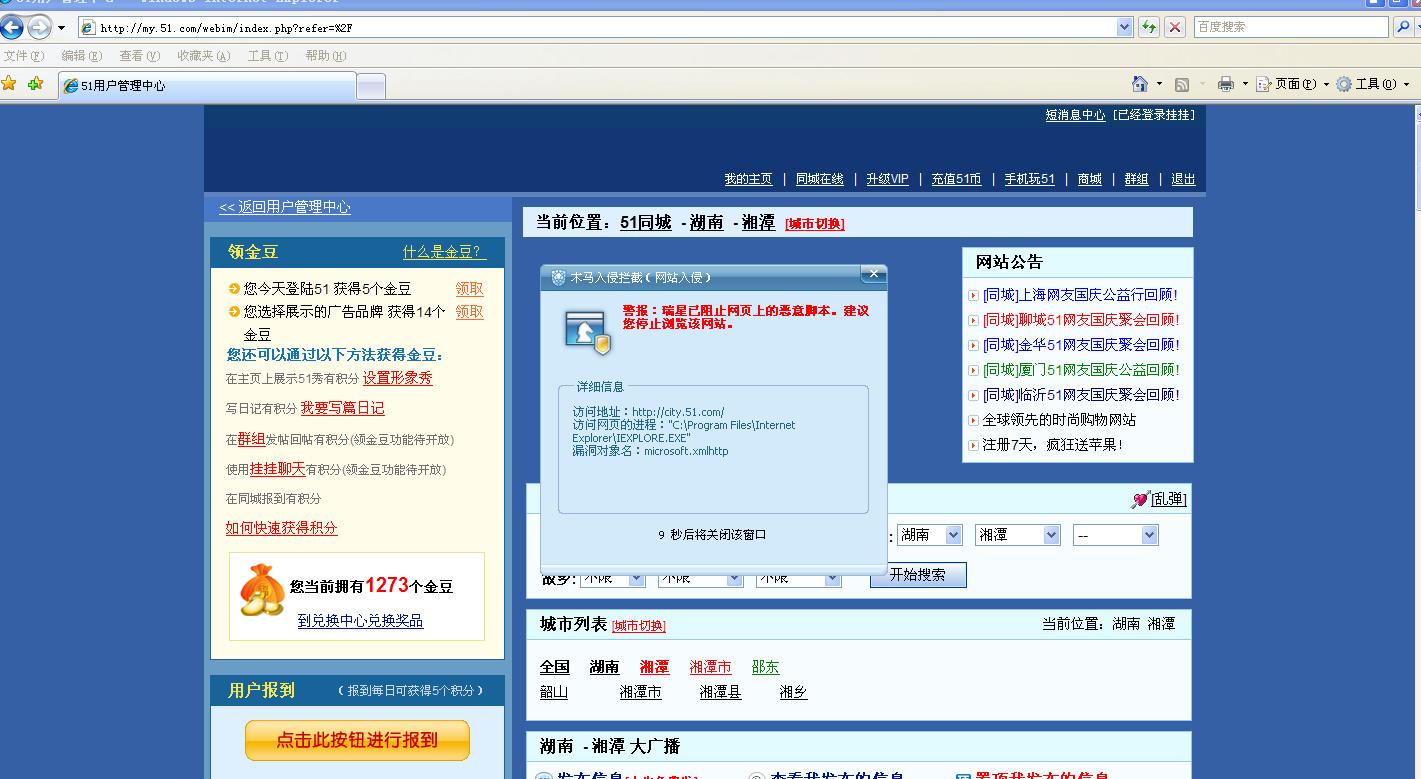Click the 百度搜索 search box
1421x779 pixels.
(1290, 27)
